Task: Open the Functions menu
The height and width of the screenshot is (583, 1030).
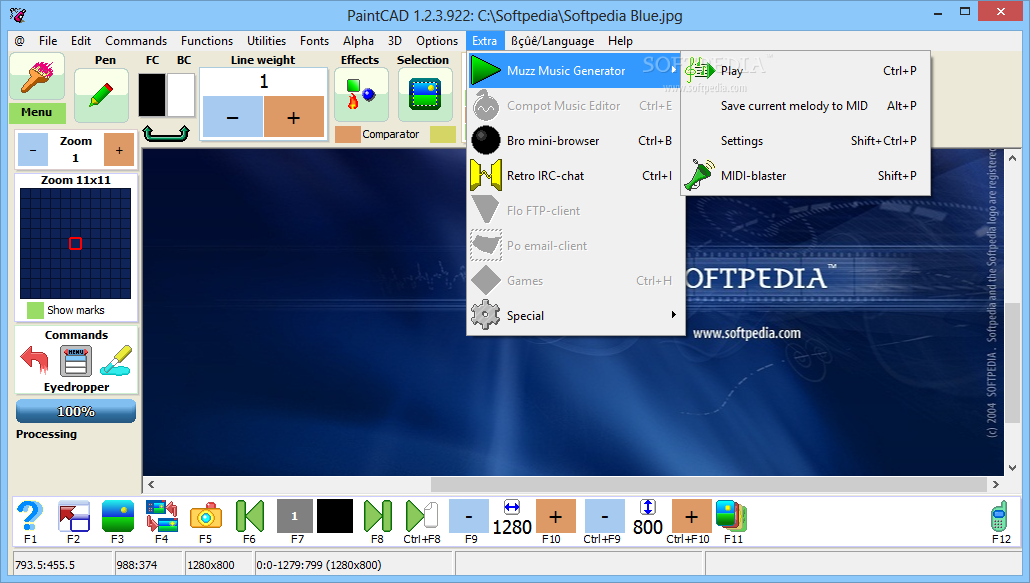Action: point(207,41)
